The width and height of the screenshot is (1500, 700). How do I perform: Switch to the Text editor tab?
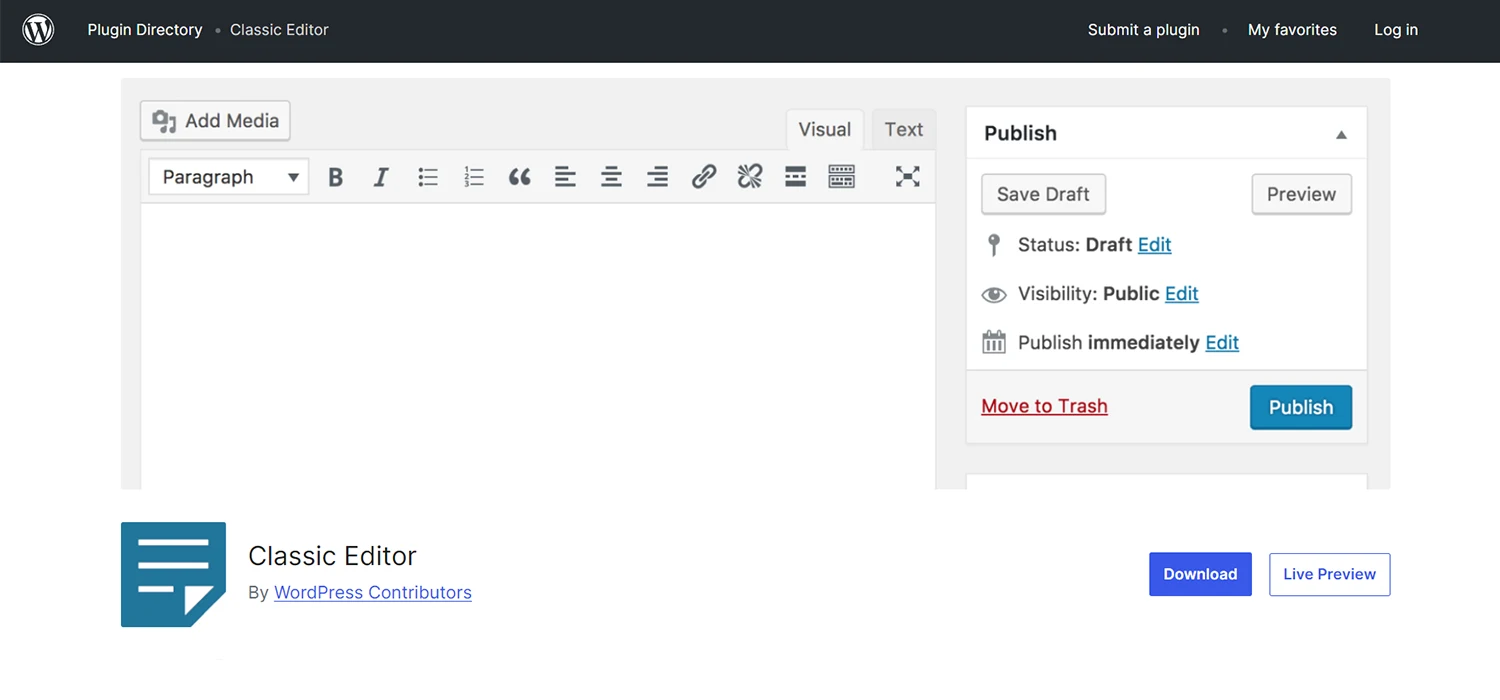(904, 130)
